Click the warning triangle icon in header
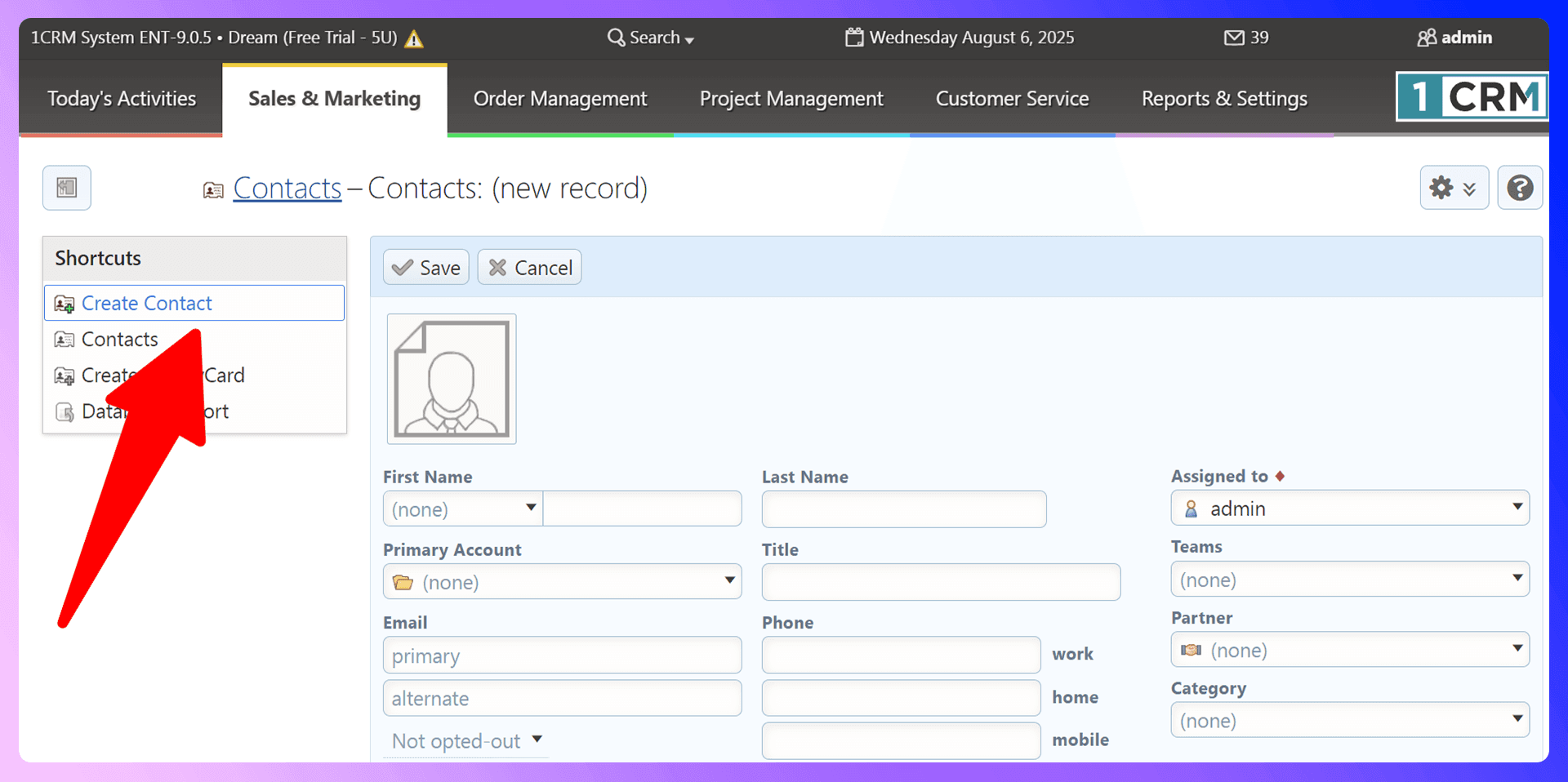1568x782 pixels. [414, 38]
